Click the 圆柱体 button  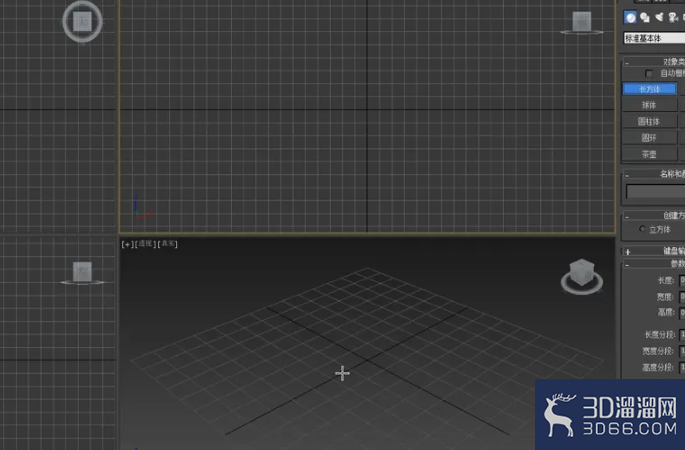click(x=650, y=121)
